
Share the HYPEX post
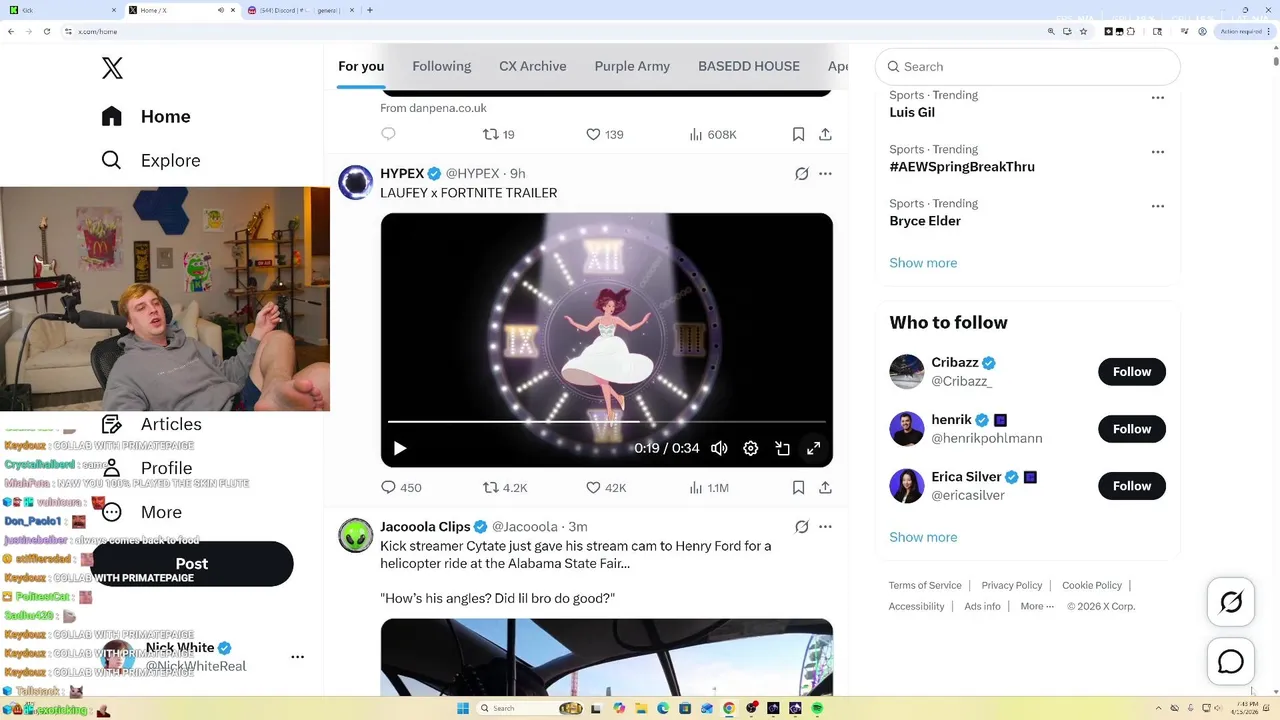click(x=825, y=488)
